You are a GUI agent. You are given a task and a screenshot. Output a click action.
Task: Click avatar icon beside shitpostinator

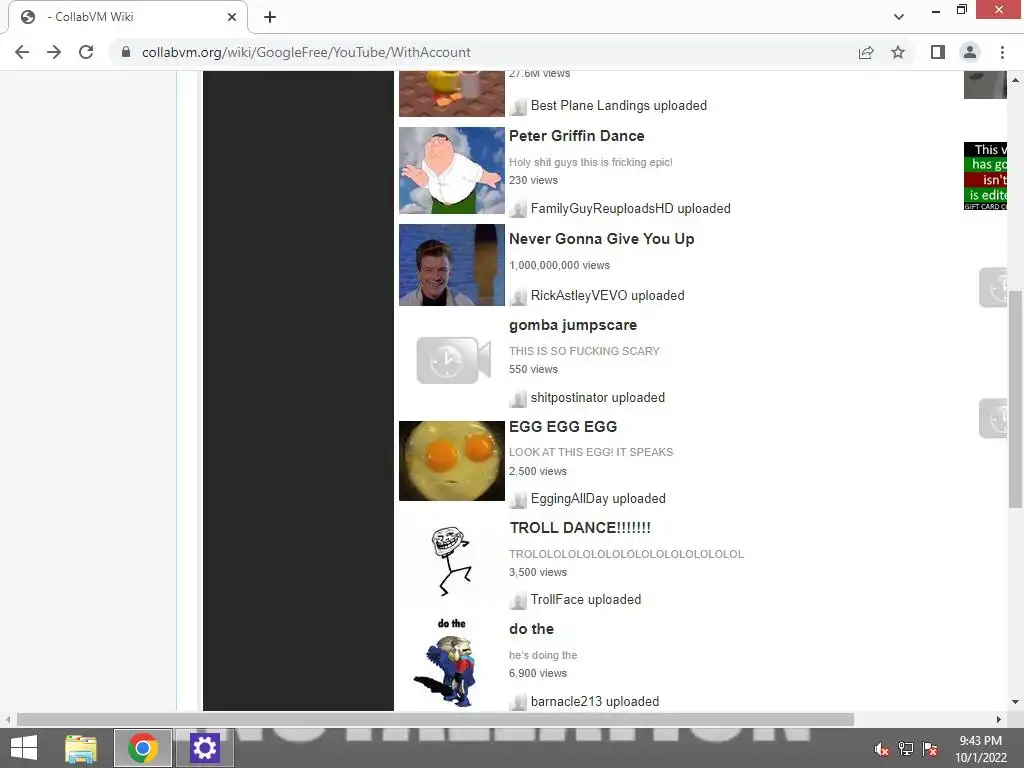(x=519, y=399)
